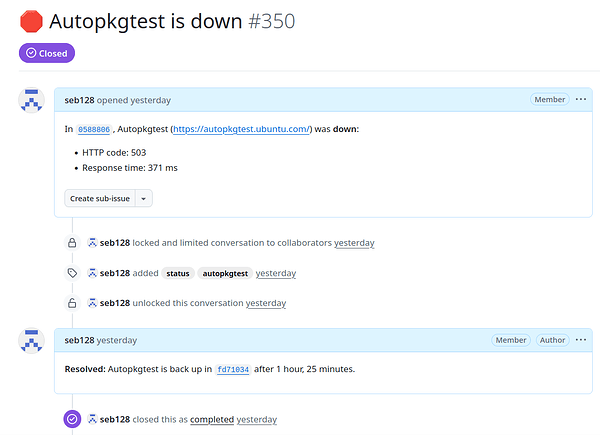Open commit 0588806 link
Image resolution: width=600 pixels, height=435 pixels.
tap(92, 130)
